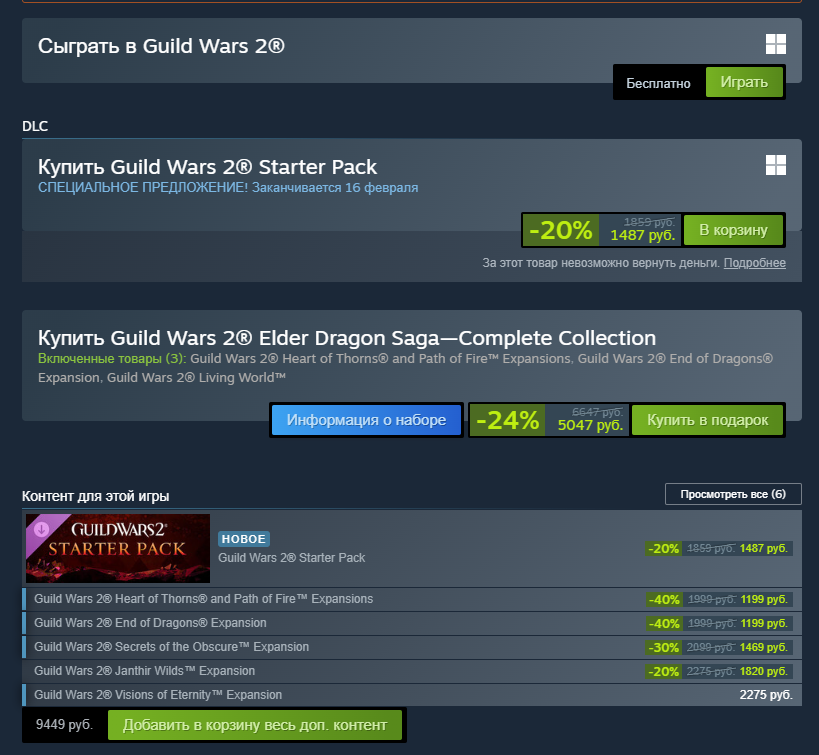819x755 pixels.
Task: Open End of Dragons Expansion DLC row
Action: [412, 623]
